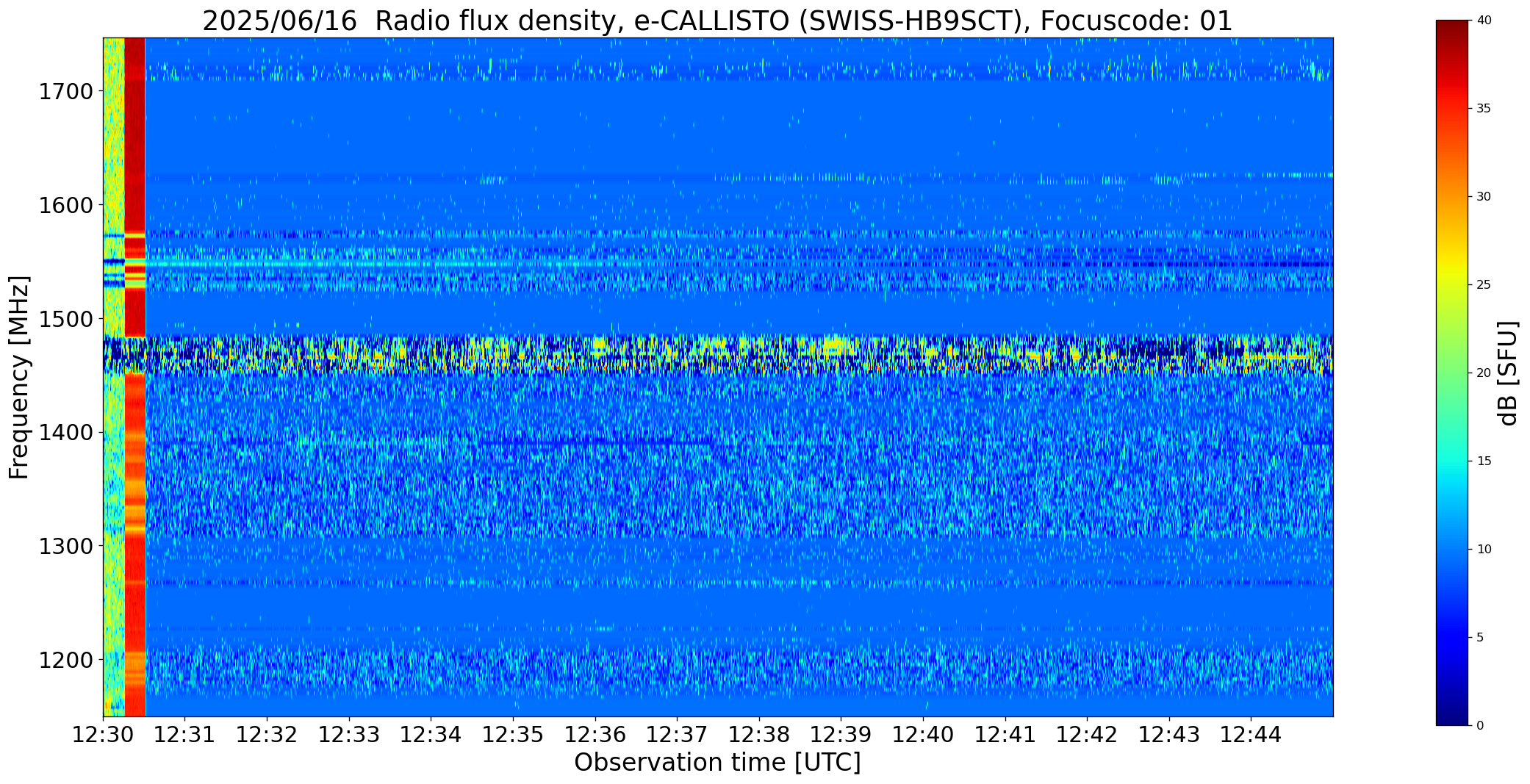Click the colorbar tick label 35
1530x784 pixels.
pos(1483,109)
